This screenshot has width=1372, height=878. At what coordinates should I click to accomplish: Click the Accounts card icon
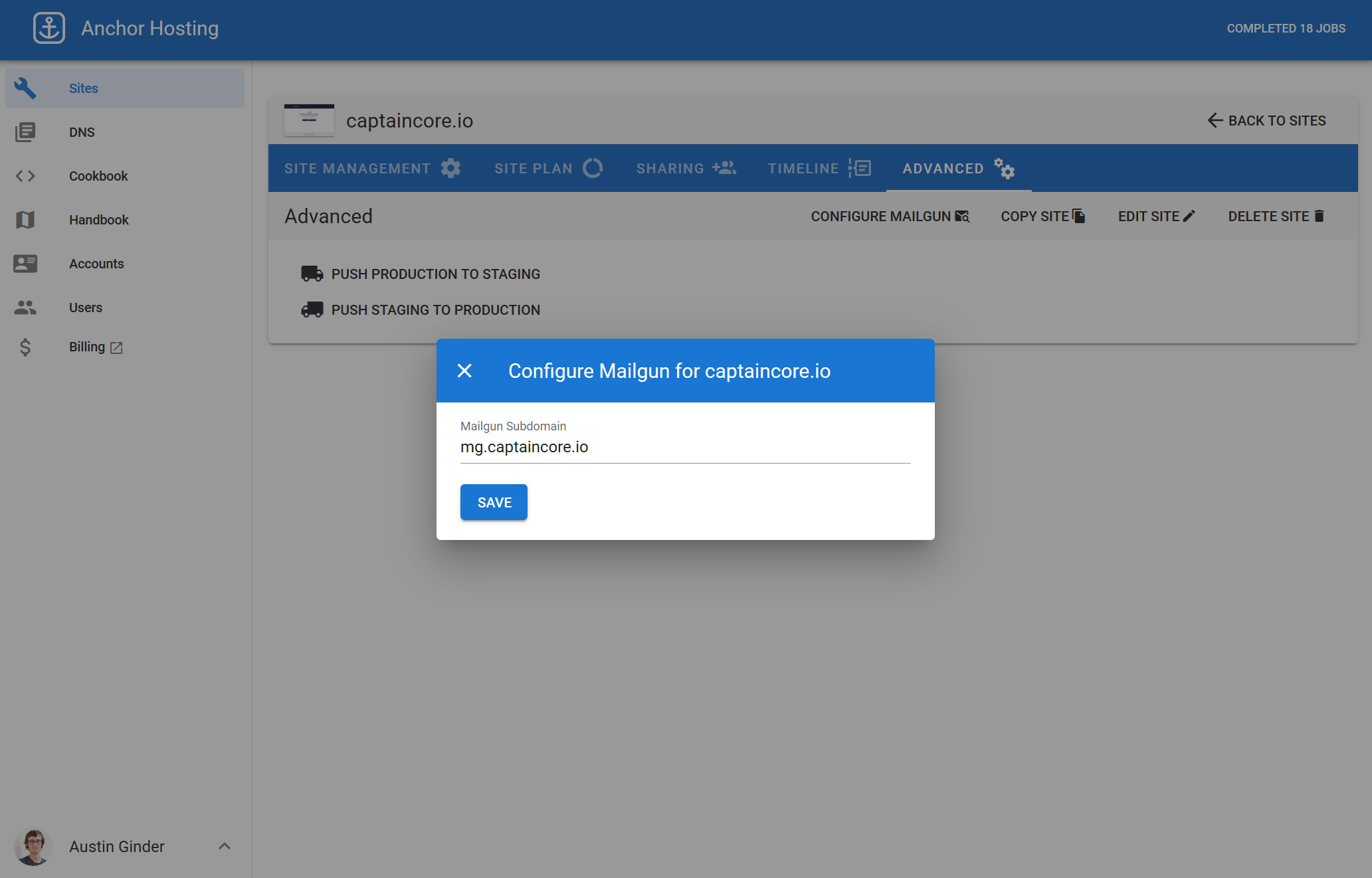pyautogui.click(x=25, y=264)
